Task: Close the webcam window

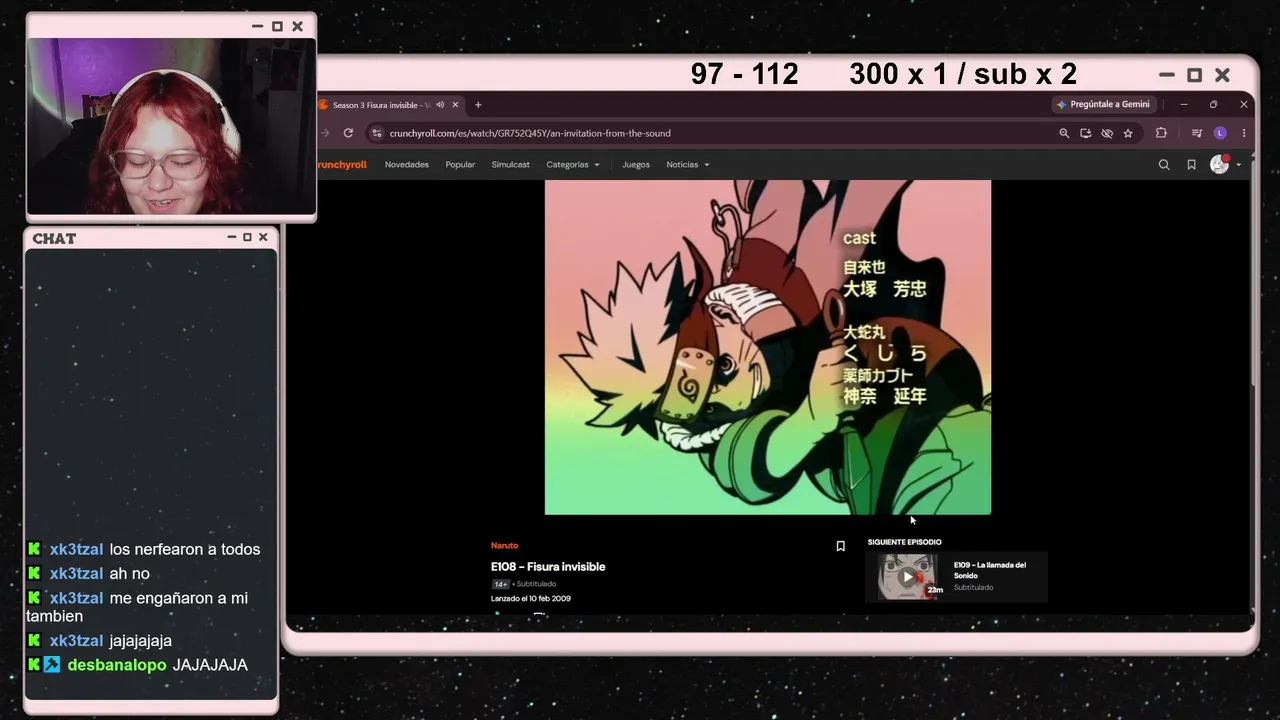Action: tap(297, 26)
